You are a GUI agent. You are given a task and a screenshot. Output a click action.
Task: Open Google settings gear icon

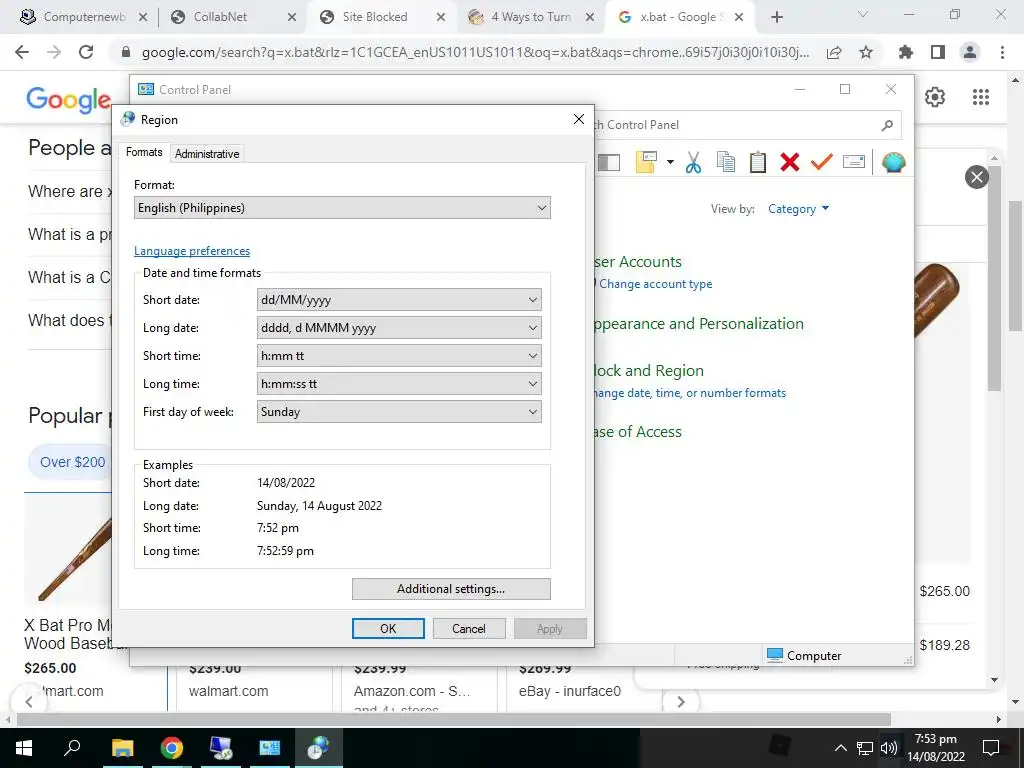935,97
